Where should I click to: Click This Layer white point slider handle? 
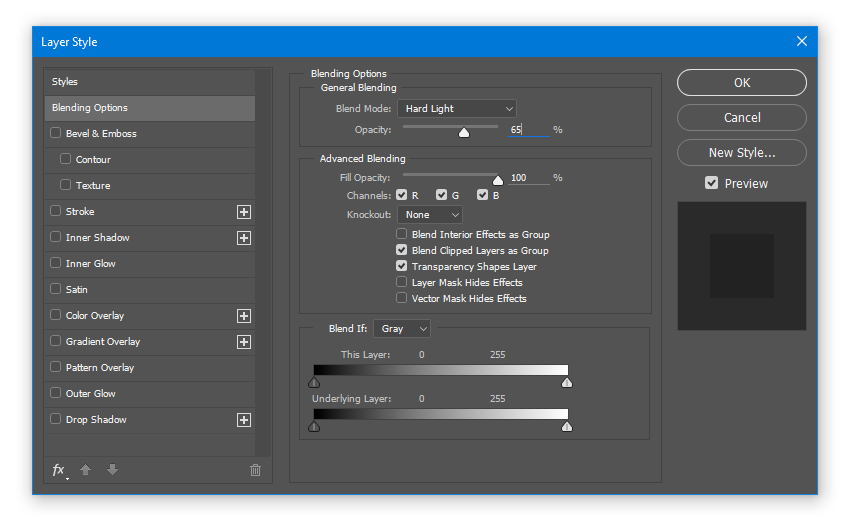(x=567, y=383)
